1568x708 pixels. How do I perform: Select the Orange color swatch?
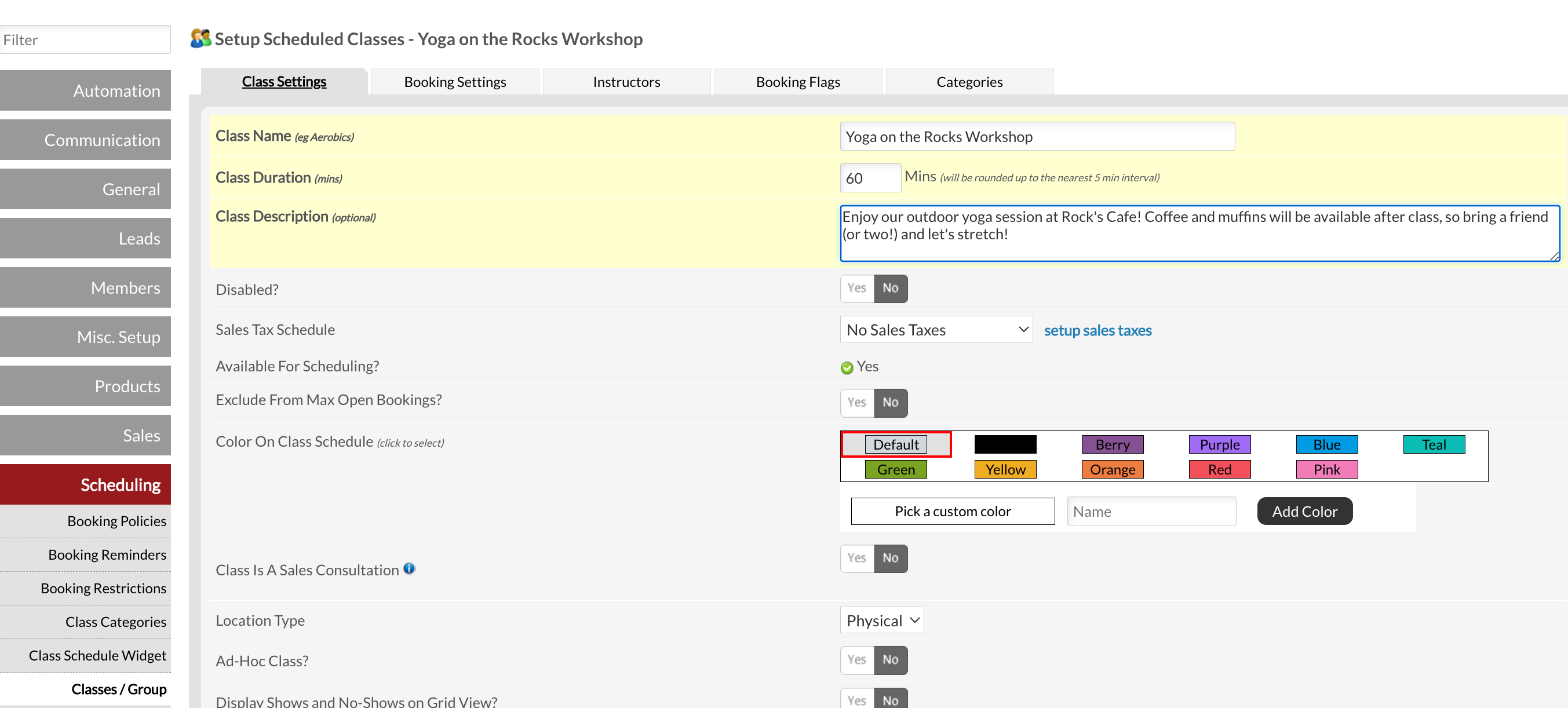[x=1113, y=469]
